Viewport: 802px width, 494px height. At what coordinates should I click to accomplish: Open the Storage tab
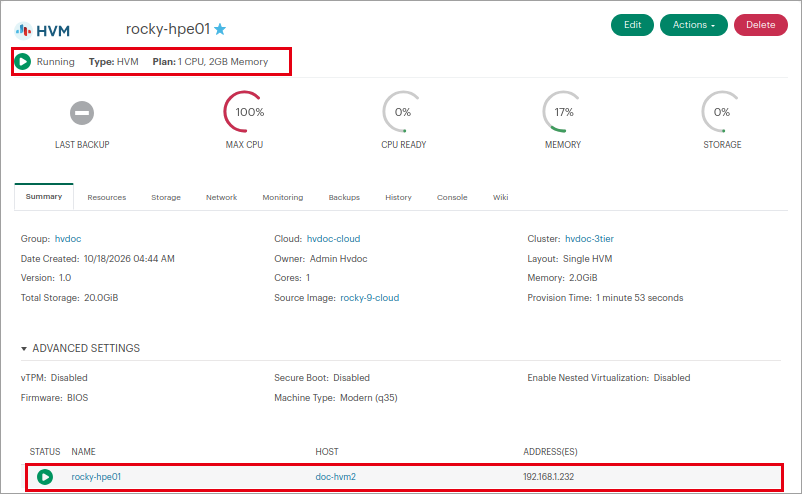tap(166, 197)
